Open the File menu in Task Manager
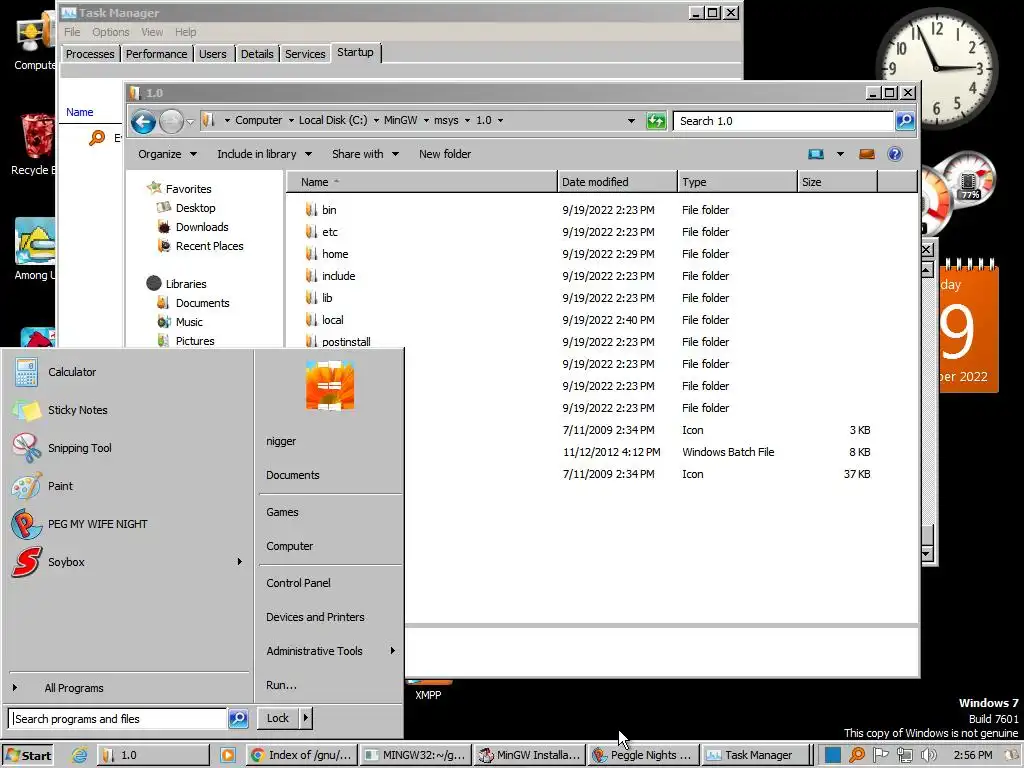The height and width of the screenshot is (768, 1024). pyautogui.click(x=72, y=32)
